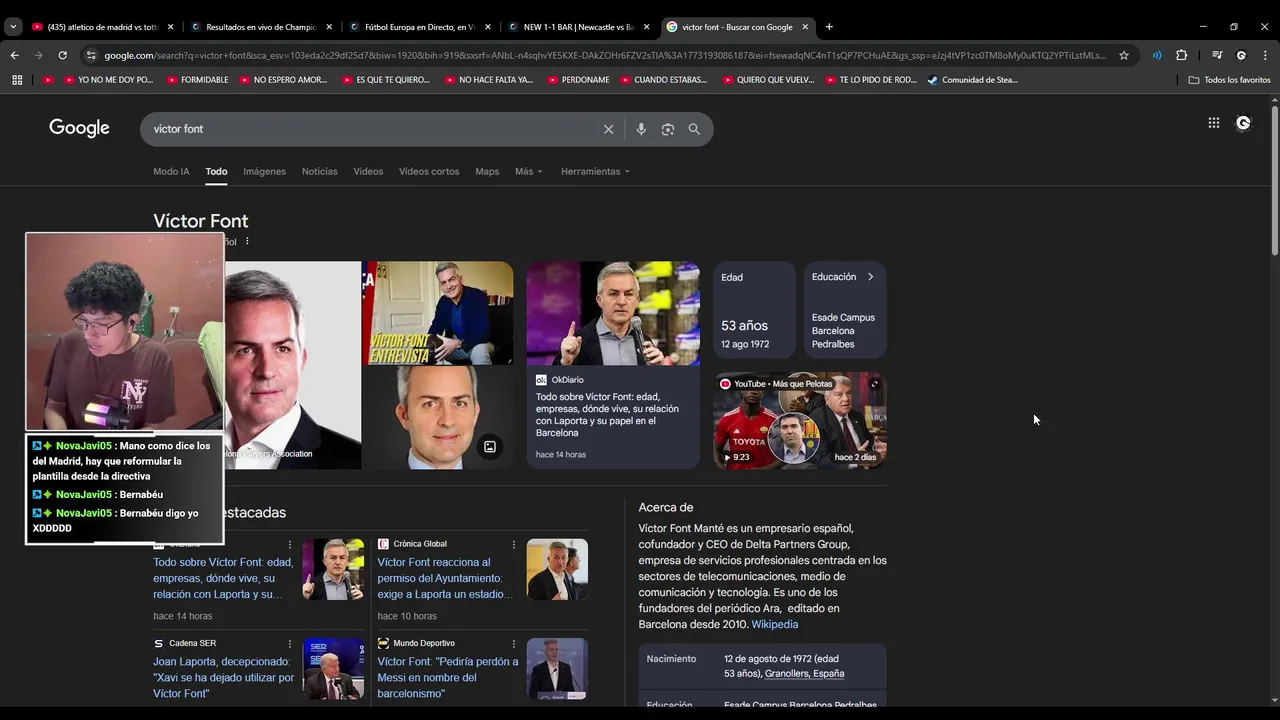This screenshot has width=1280, height=720.
Task: Open the Chrome profile avatar in toolbar
Action: coord(1241,55)
